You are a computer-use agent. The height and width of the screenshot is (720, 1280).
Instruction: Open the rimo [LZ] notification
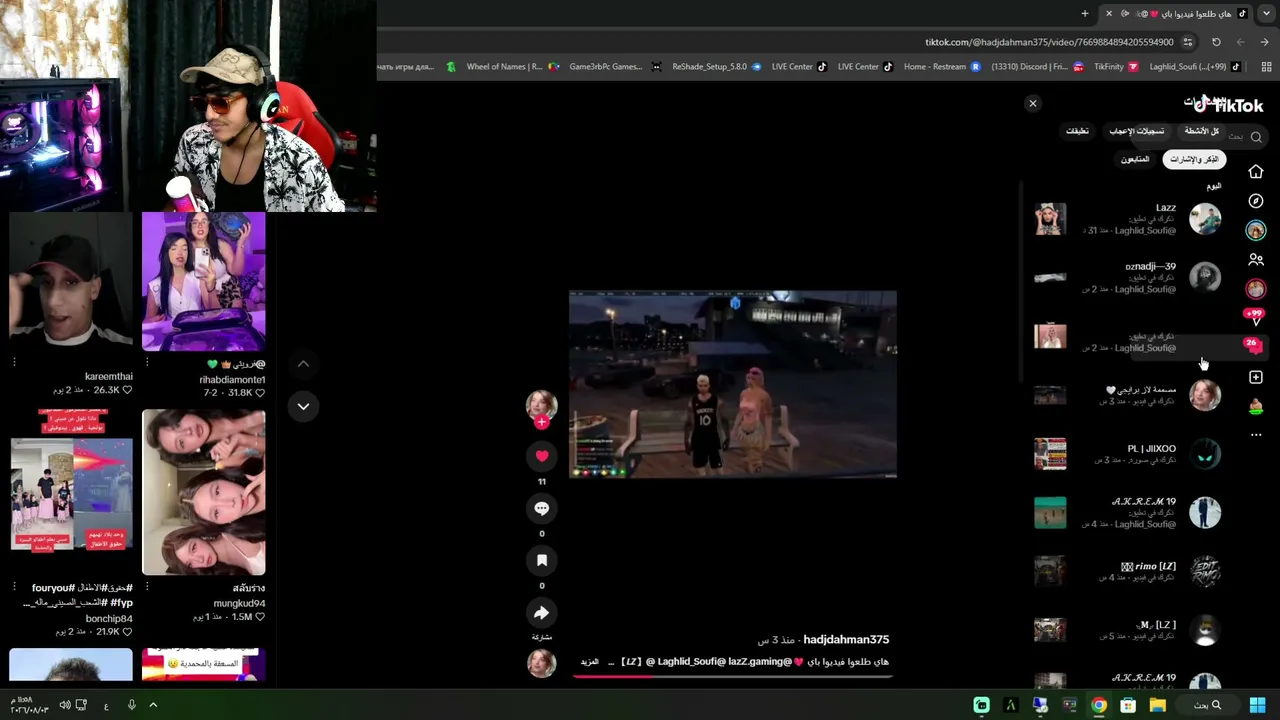1127,572
